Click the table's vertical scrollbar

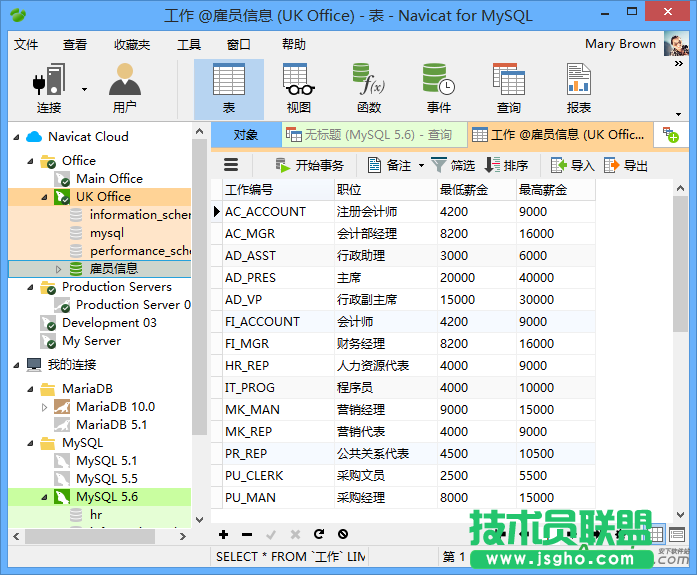click(x=680, y=264)
